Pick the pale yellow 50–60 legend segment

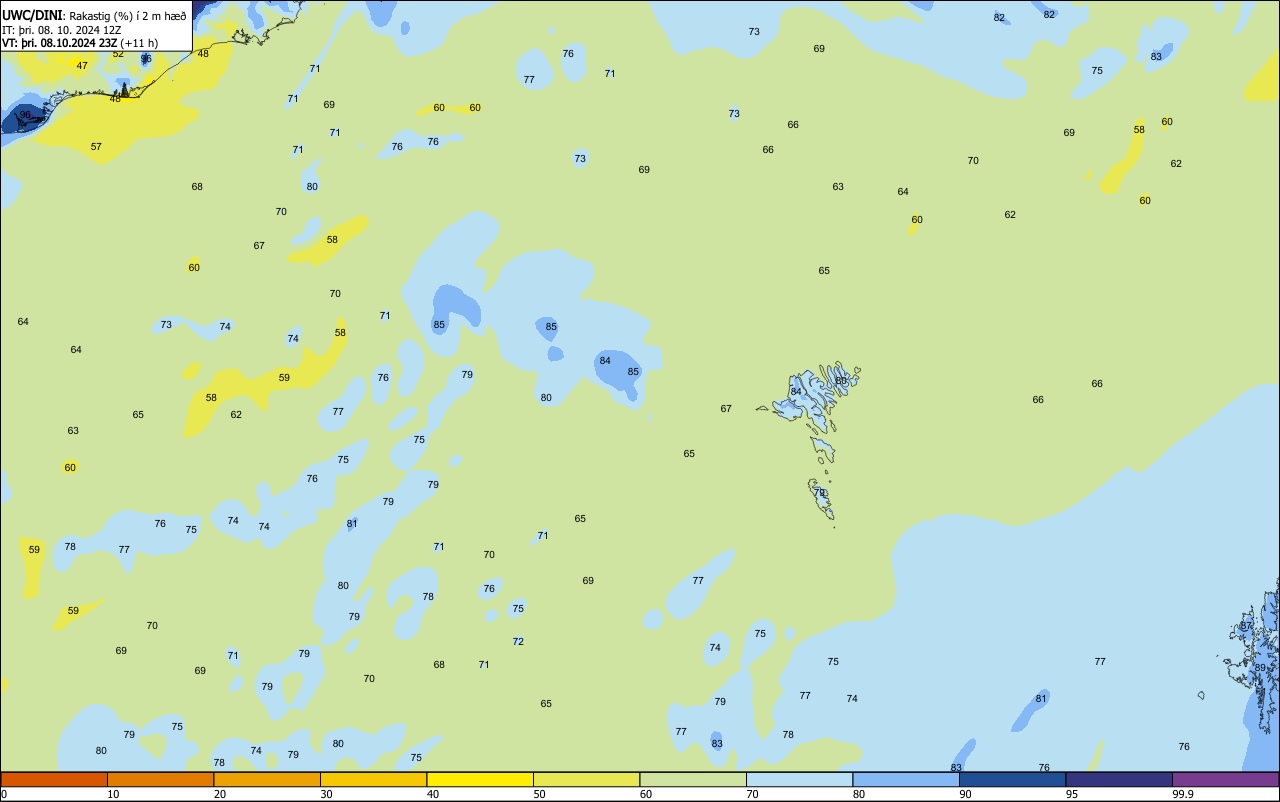[586, 779]
